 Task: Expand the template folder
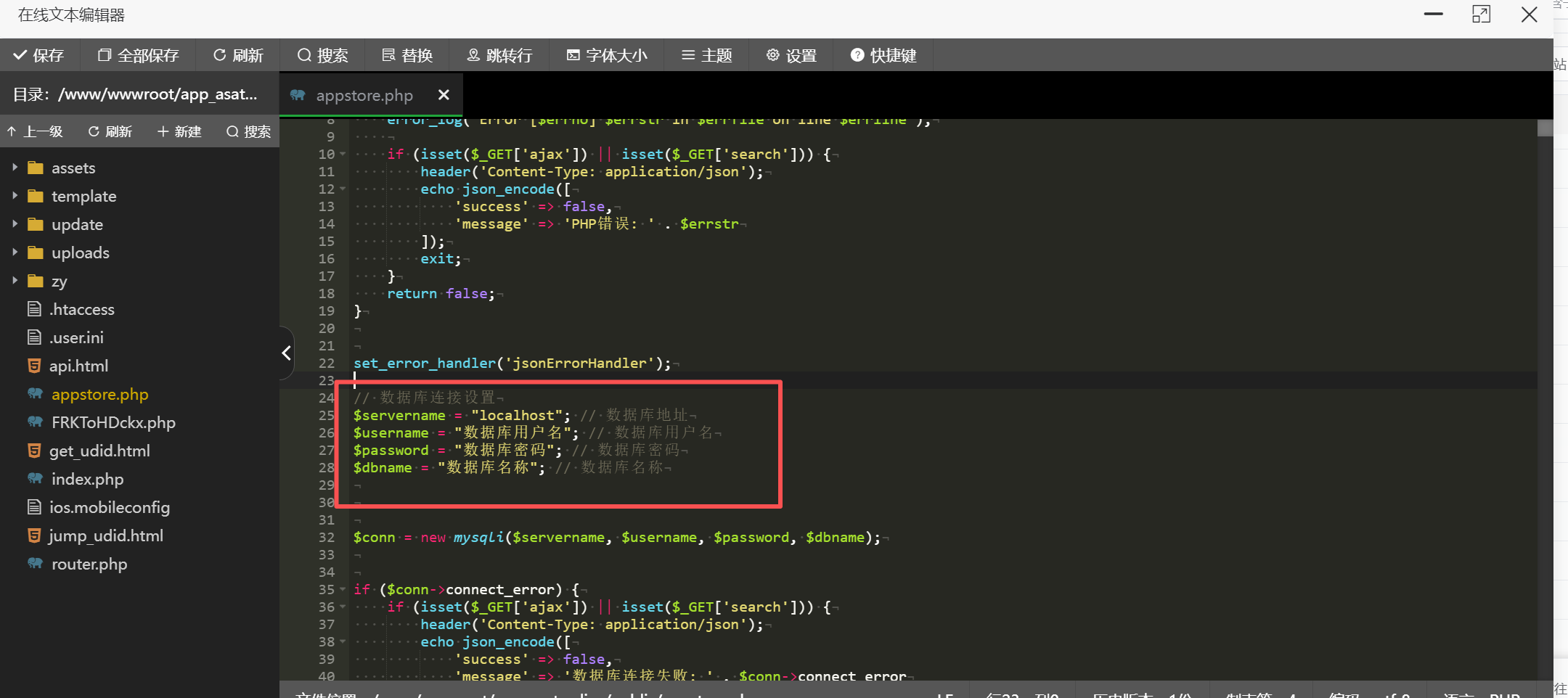(15, 196)
